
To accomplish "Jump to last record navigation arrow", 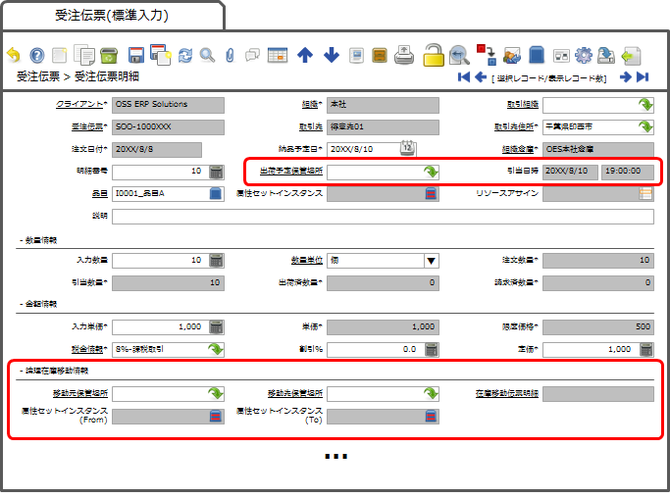I will tap(643, 77).
